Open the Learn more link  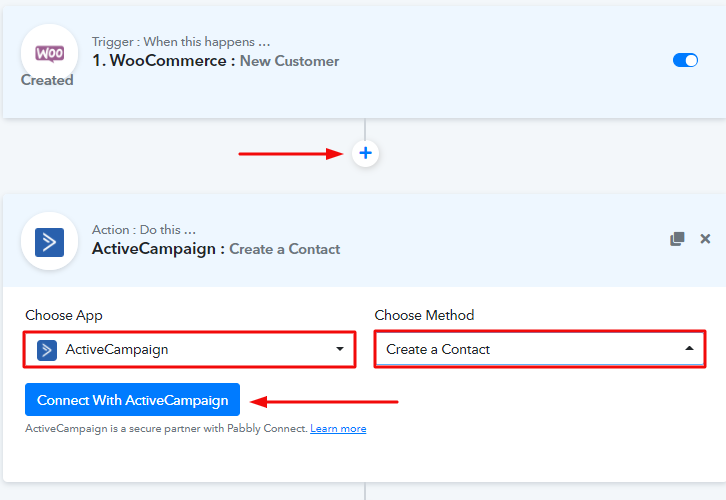coord(338,429)
